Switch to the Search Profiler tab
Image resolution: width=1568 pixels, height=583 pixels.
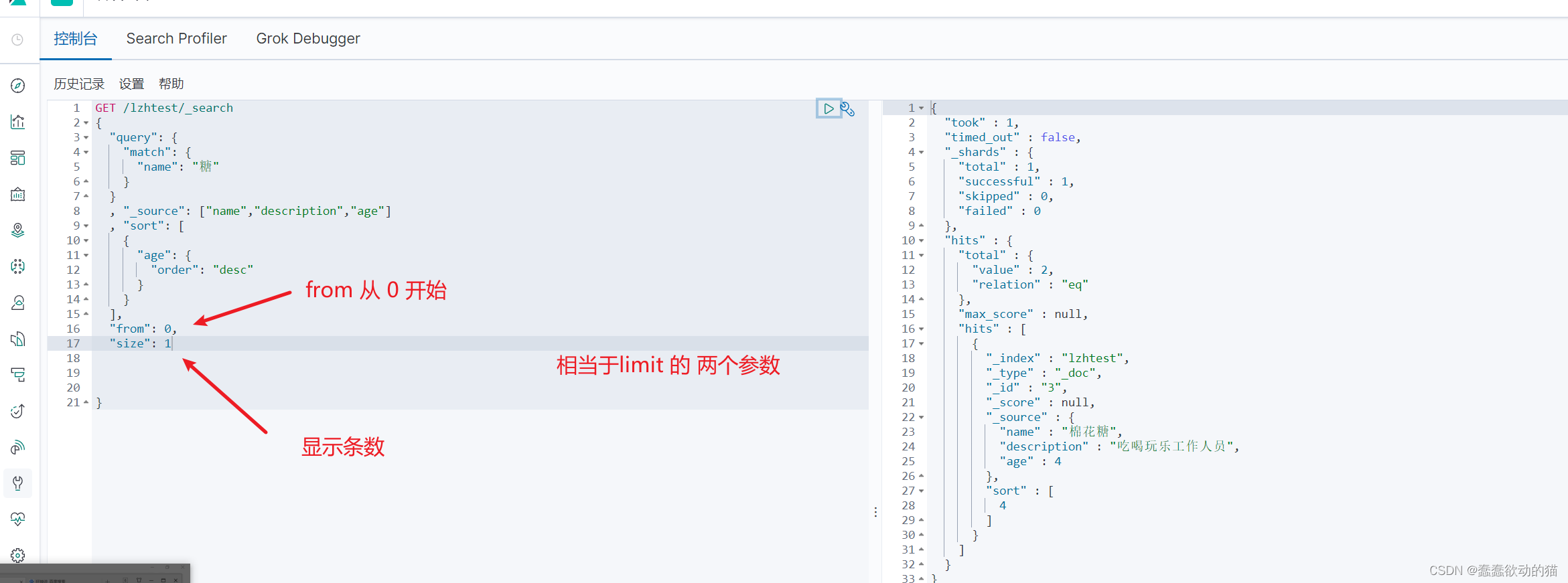[x=177, y=39]
